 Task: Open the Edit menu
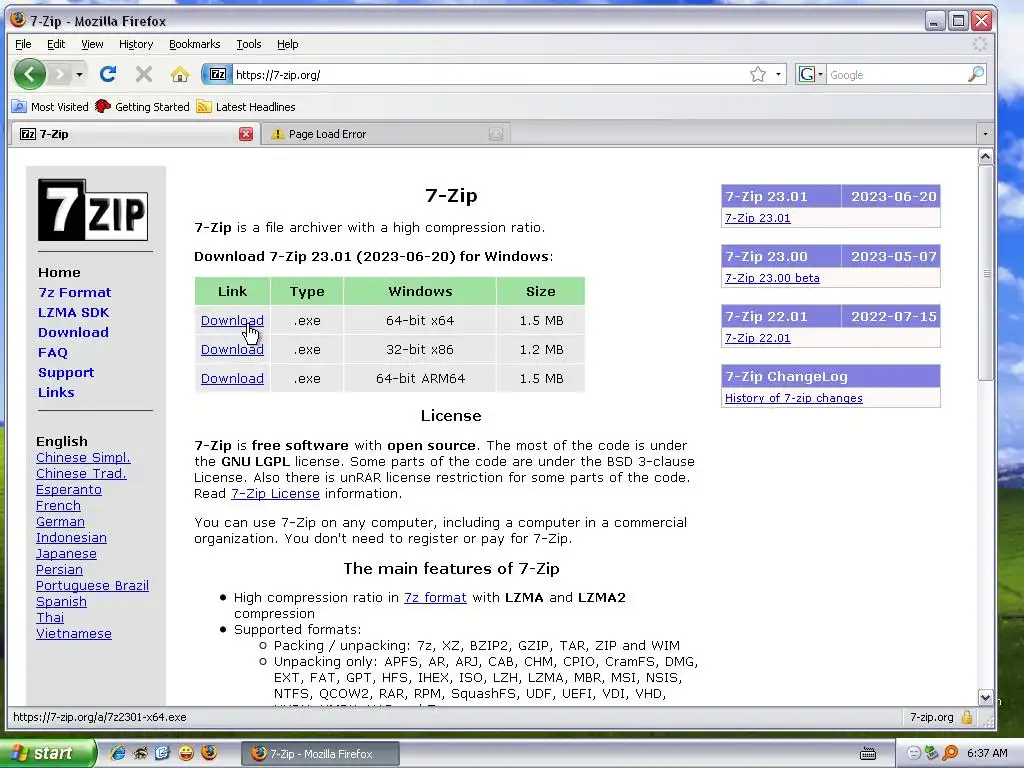point(56,44)
